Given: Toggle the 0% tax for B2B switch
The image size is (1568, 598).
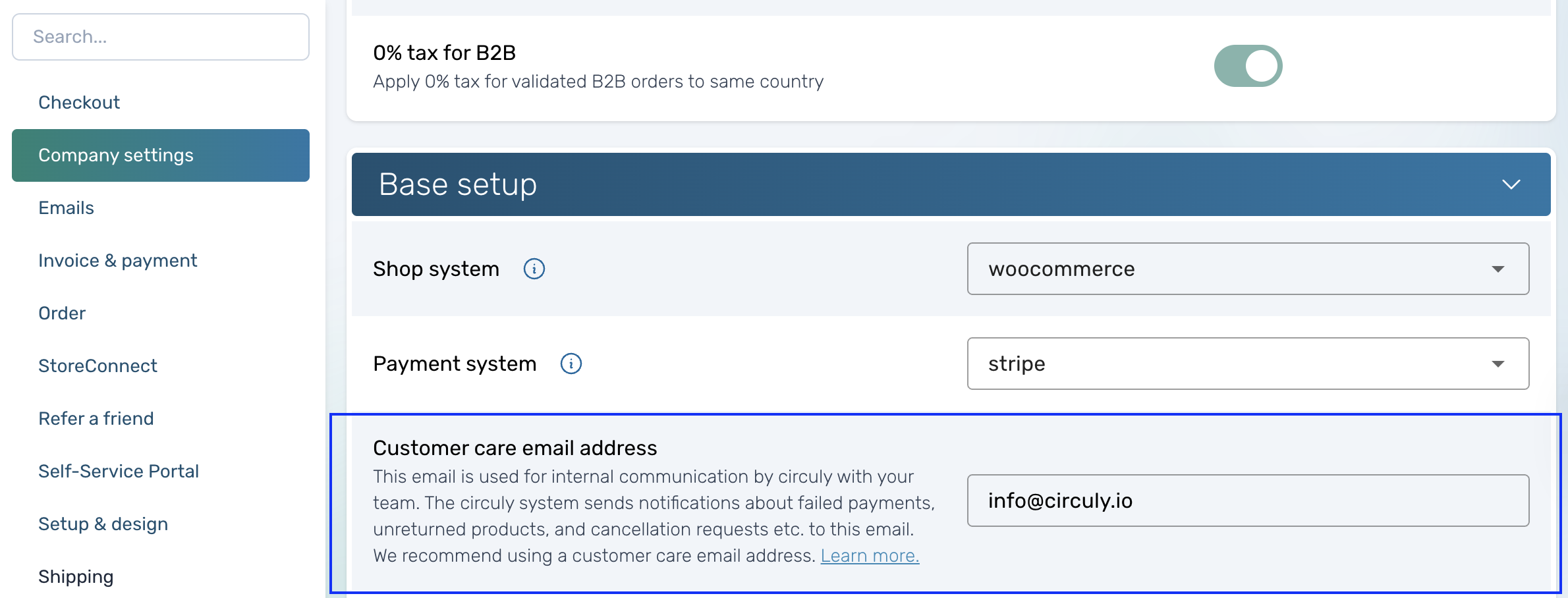Looking at the screenshot, I should [1248, 66].
